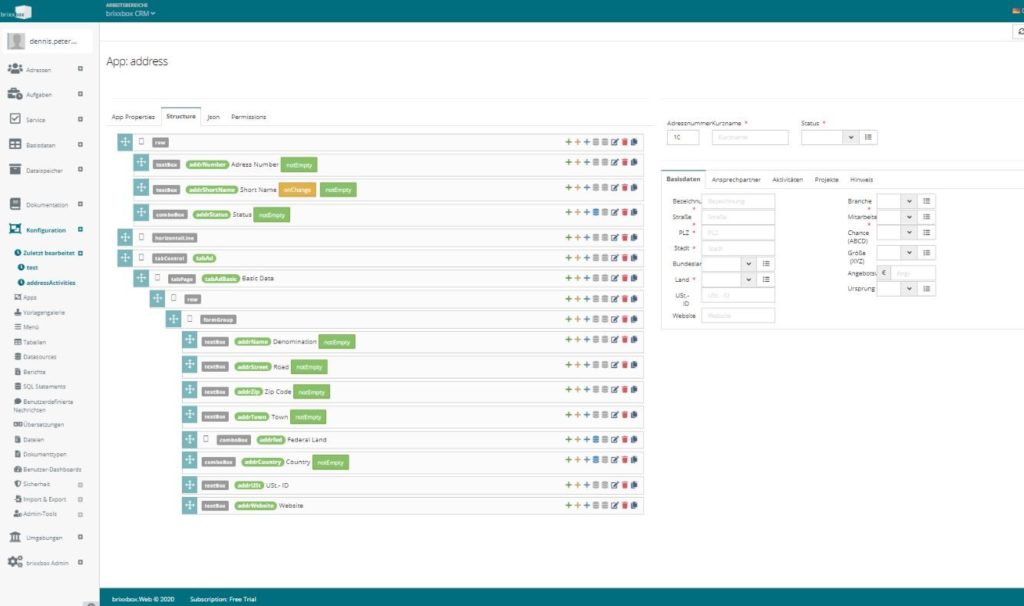Open the Aufgaben sidebar item
This screenshot has width=1024, height=606.
tap(39, 95)
